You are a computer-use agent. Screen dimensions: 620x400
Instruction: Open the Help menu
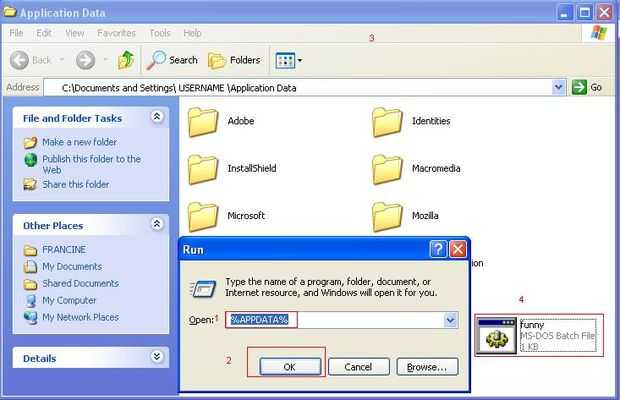(x=192, y=33)
